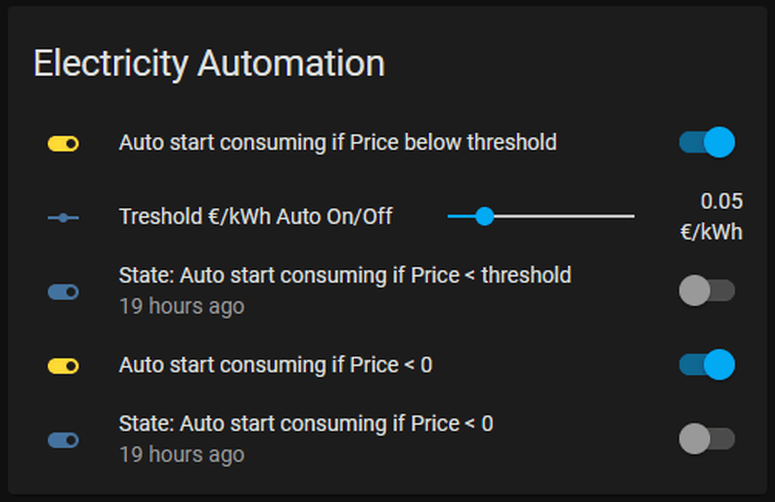This screenshot has height=502, width=775.
Task: Click yellow icon beside Auto start Price < 0
Action: pyautogui.click(x=63, y=366)
